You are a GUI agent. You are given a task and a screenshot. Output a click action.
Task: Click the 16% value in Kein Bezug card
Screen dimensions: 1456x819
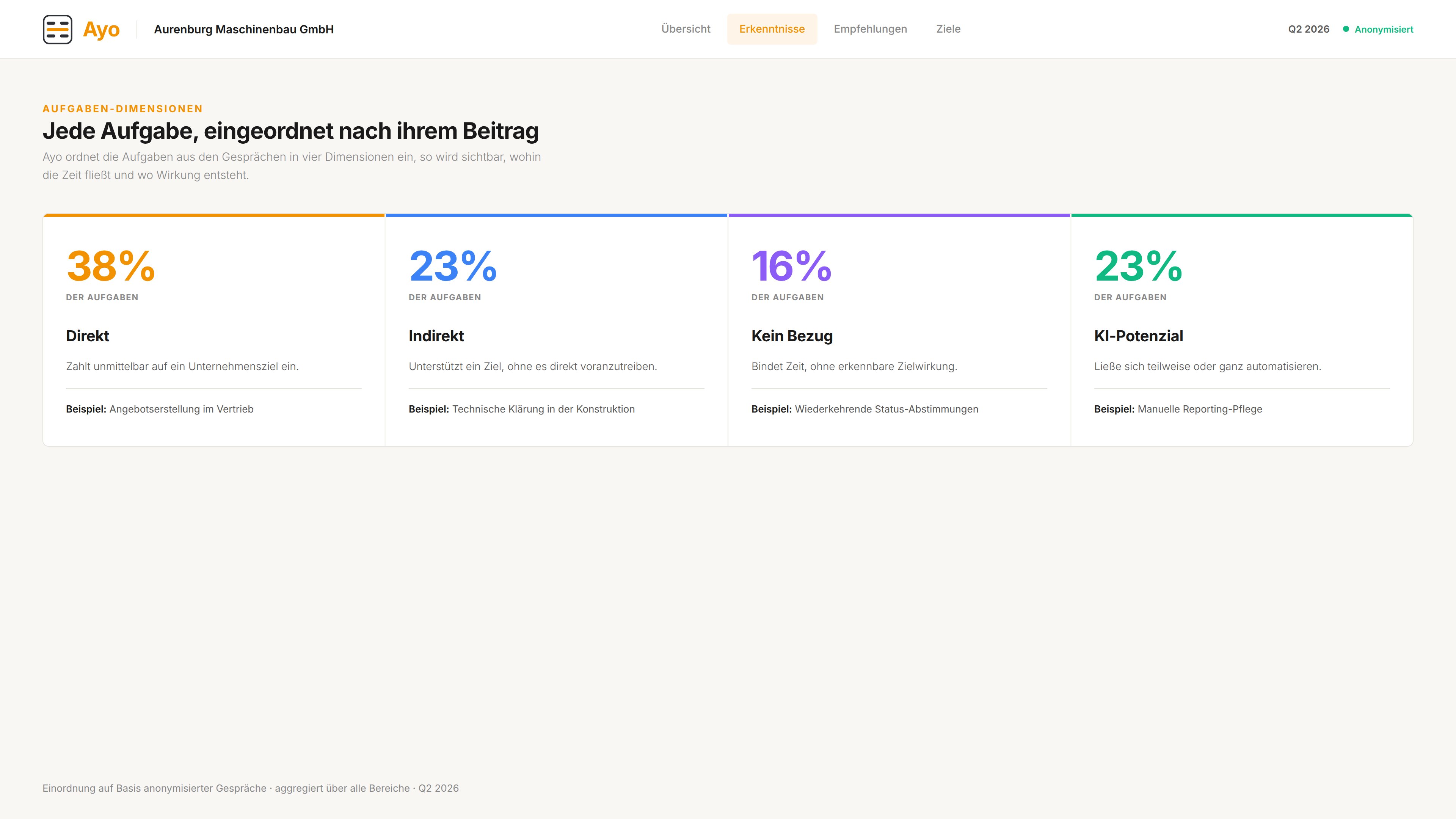(x=791, y=266)
